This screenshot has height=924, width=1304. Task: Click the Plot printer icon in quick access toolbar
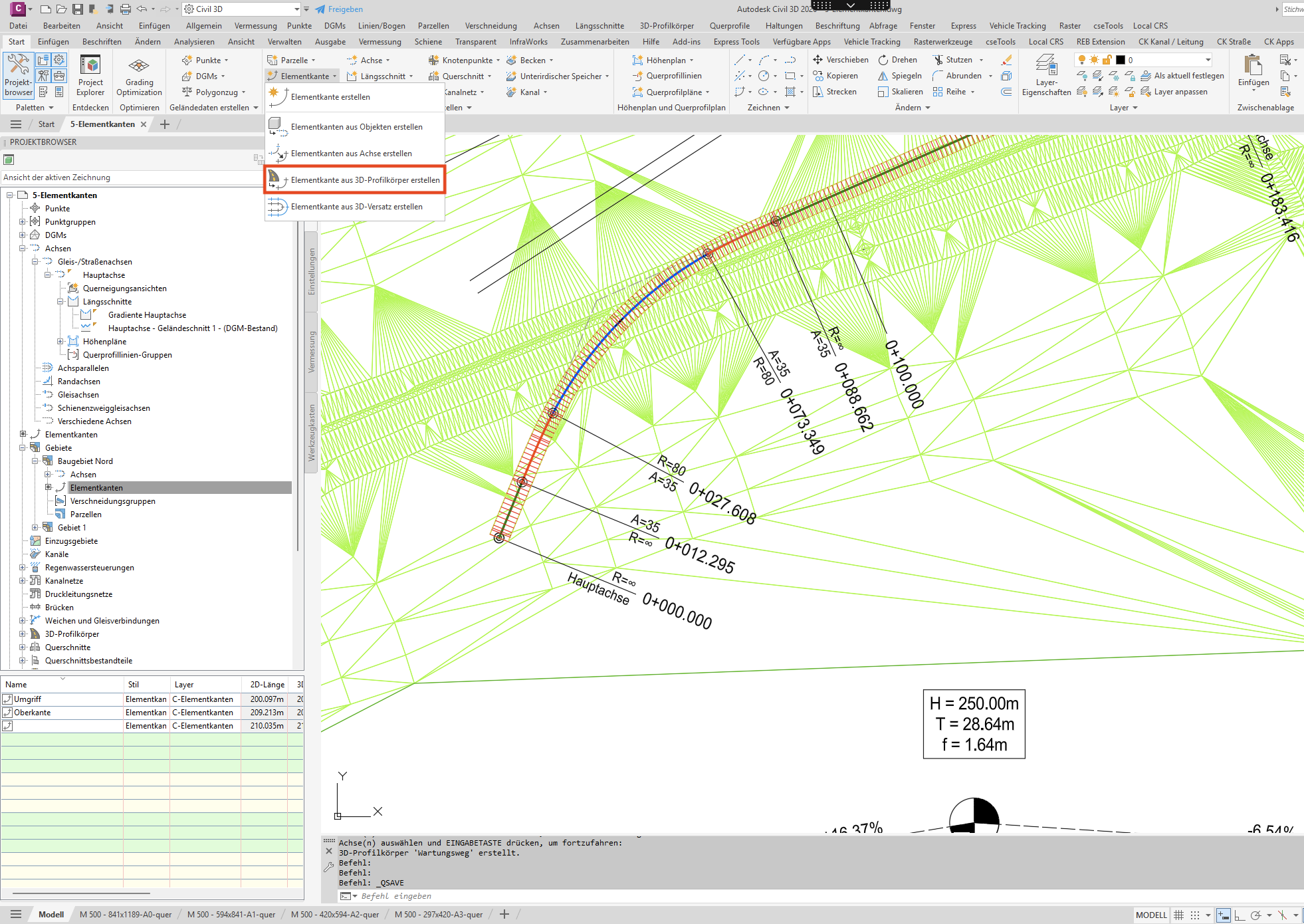pyautogui.click(x=126, y=9)
